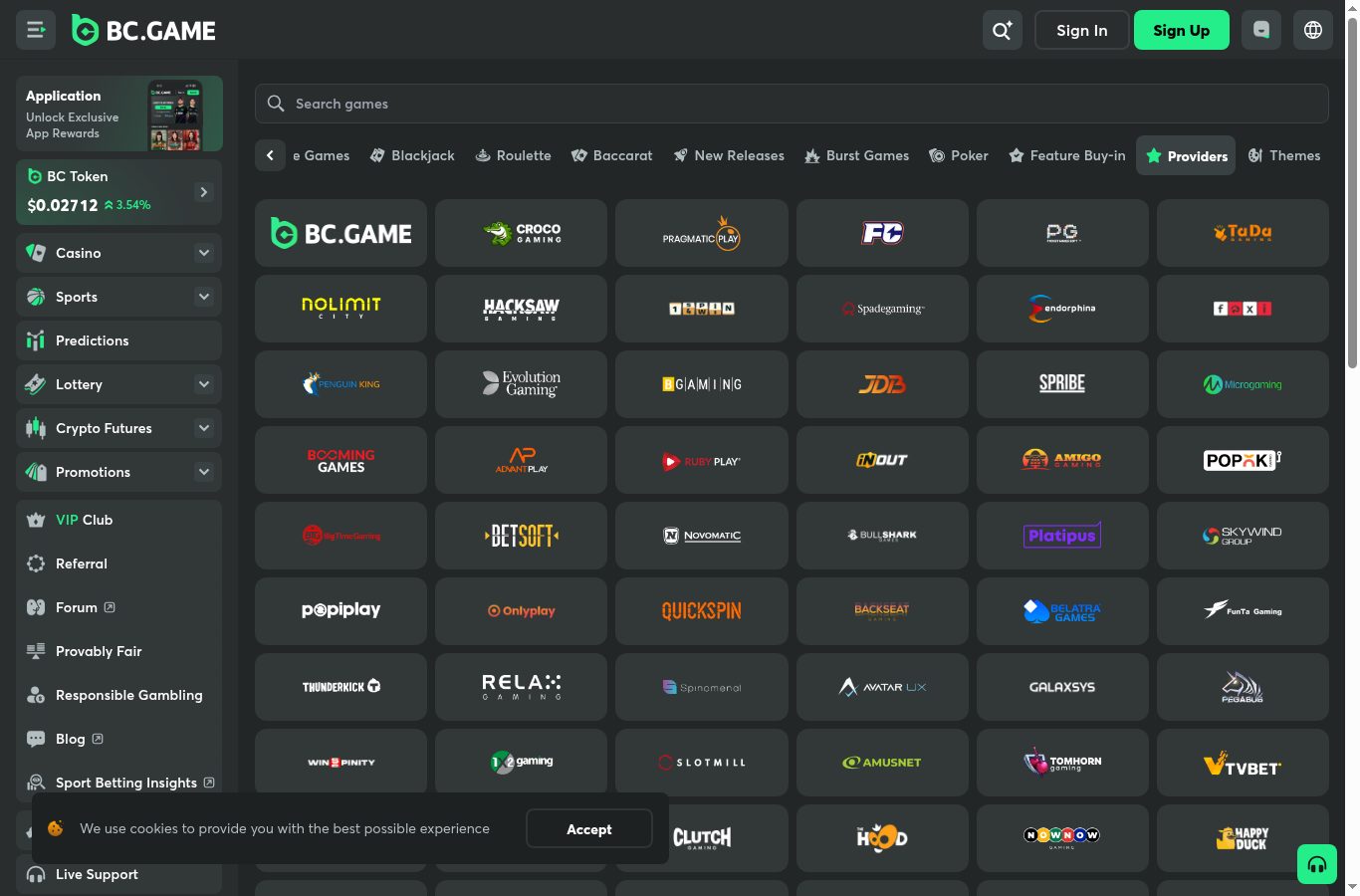
Task: Open the JDB provider tile
Action: [x=882, y=384]
